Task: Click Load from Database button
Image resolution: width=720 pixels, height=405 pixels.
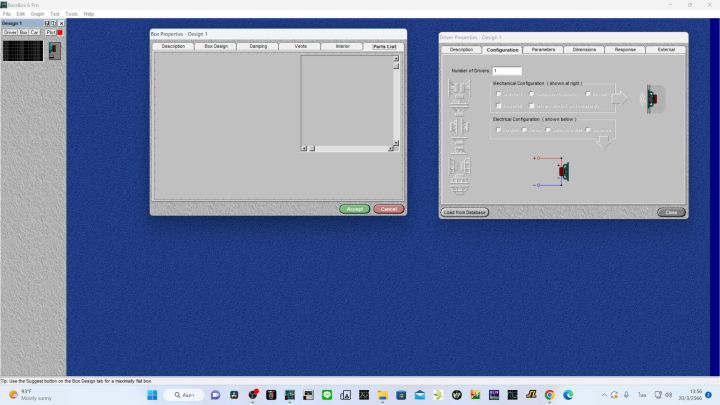Action: (x=465, y=212)
